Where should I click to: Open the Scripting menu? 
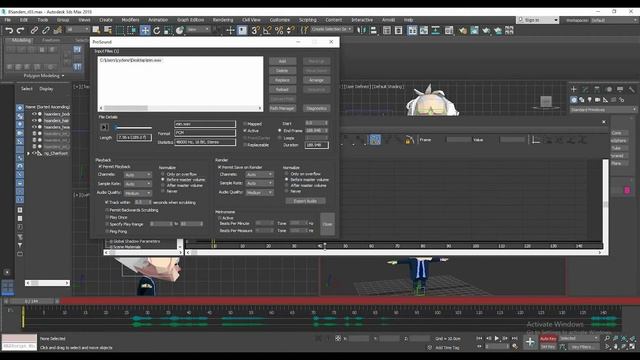pyautogui.click(x=308, y=20)
